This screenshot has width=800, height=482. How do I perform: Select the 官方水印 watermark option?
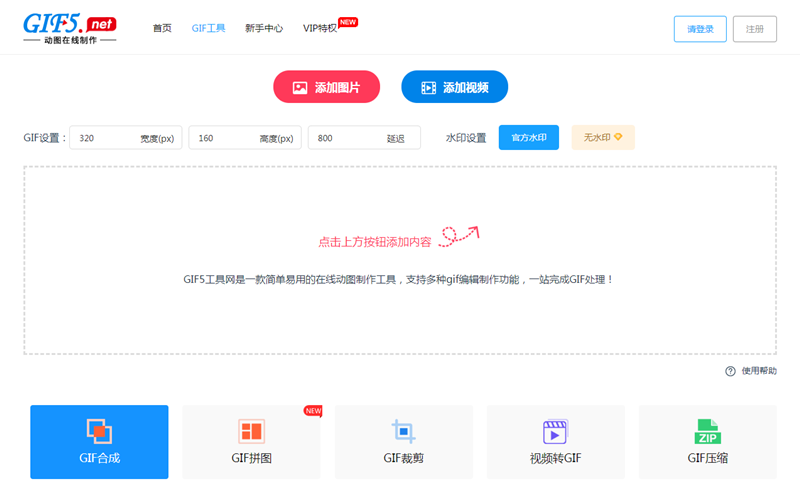pyautogui.click(x=529, y=138)
